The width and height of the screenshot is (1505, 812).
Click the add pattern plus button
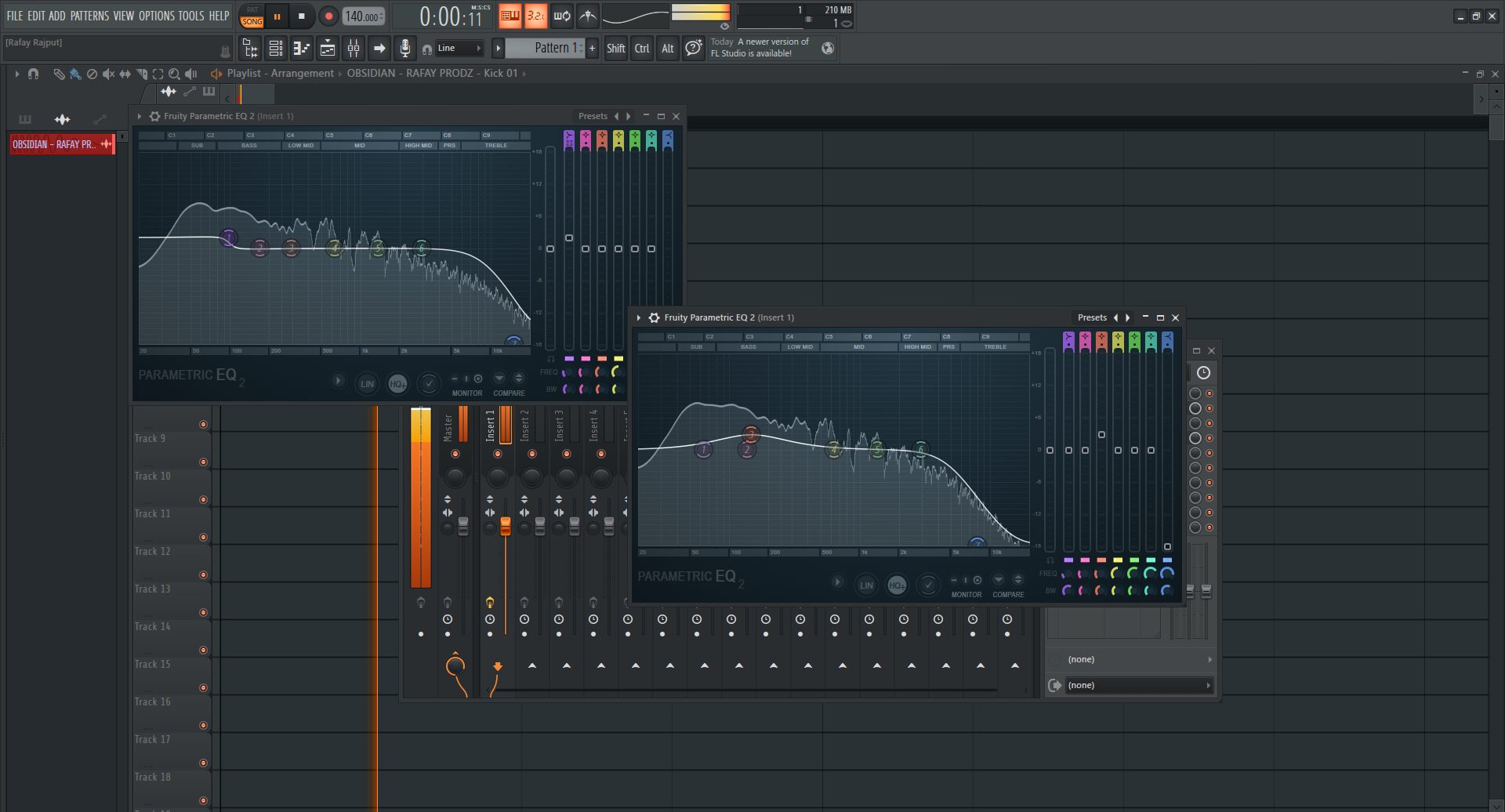tap(592, 49)
